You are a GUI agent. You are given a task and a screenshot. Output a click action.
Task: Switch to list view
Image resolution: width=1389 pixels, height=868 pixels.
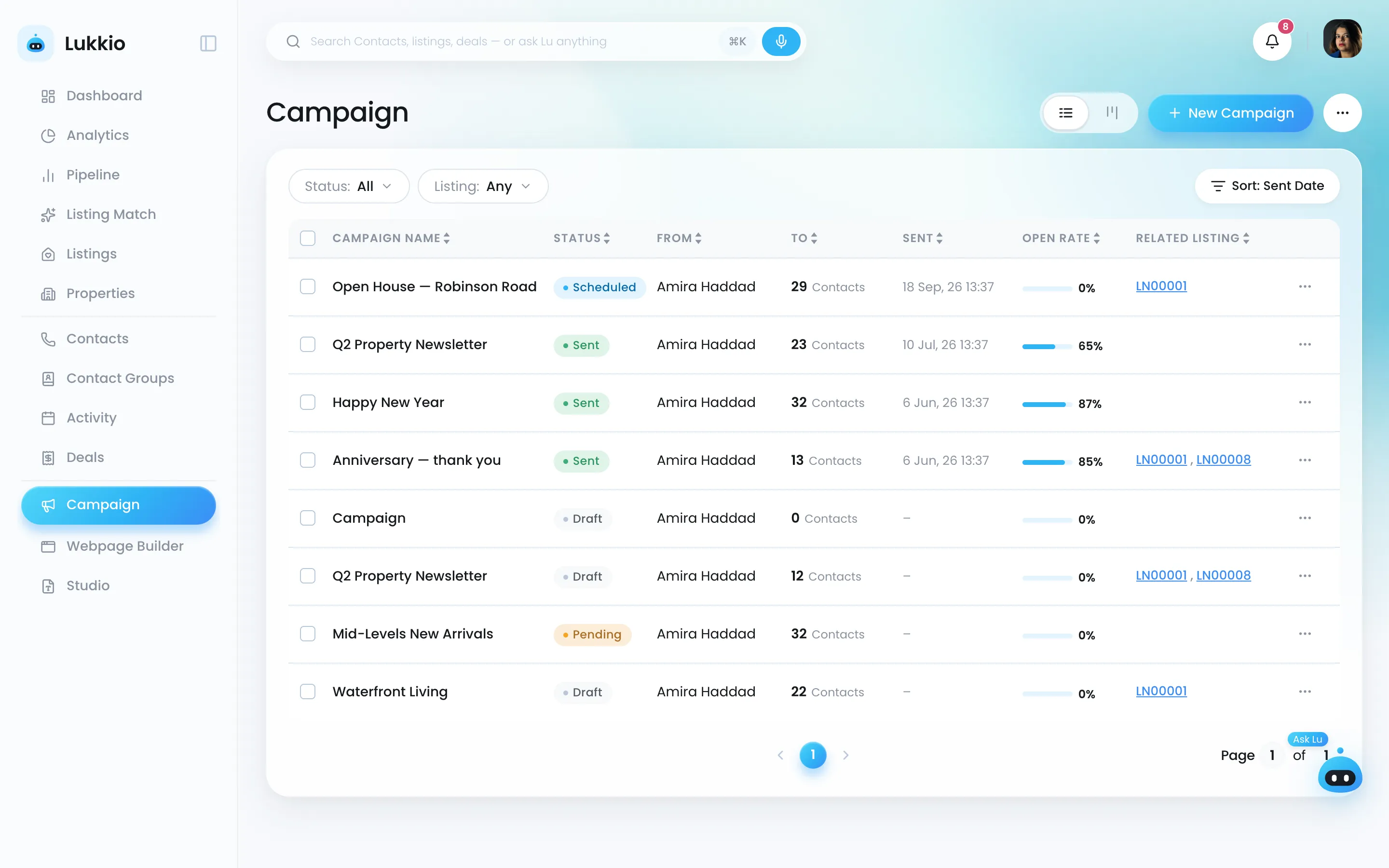tap(1066, 112)
